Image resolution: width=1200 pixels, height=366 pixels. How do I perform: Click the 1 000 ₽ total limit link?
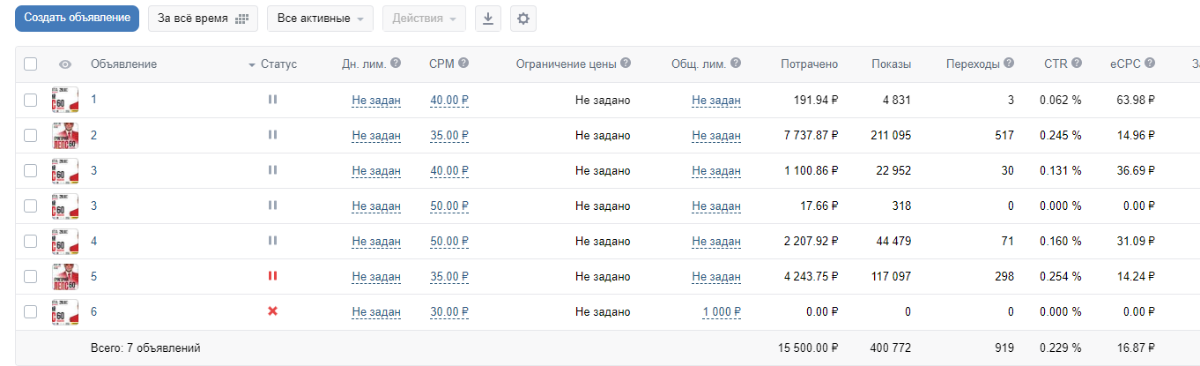(x=721, y=312)
